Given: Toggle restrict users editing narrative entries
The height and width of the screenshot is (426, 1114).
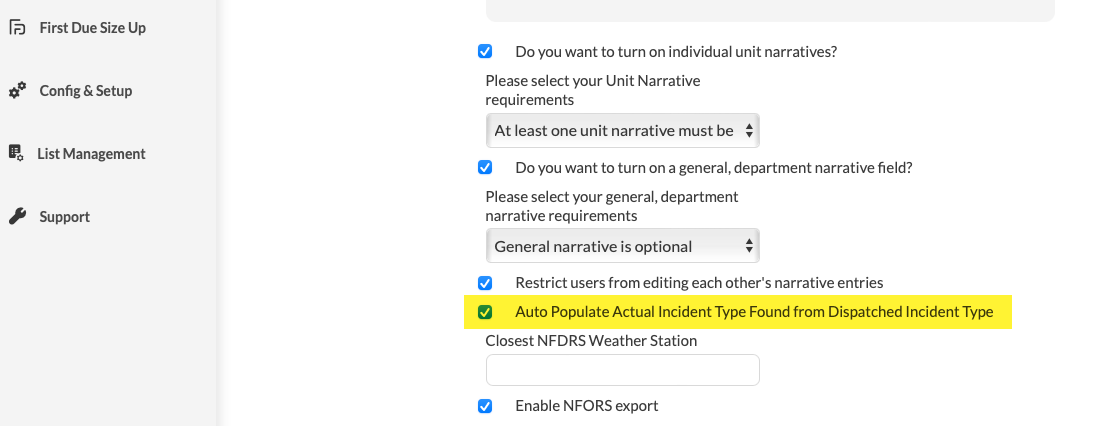Looking at the screenshot, I should pos(485,283).
